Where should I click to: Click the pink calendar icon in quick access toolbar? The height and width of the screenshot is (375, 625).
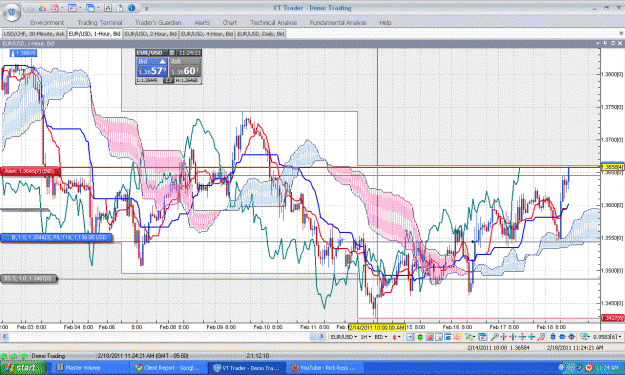(x=55, y=8)
